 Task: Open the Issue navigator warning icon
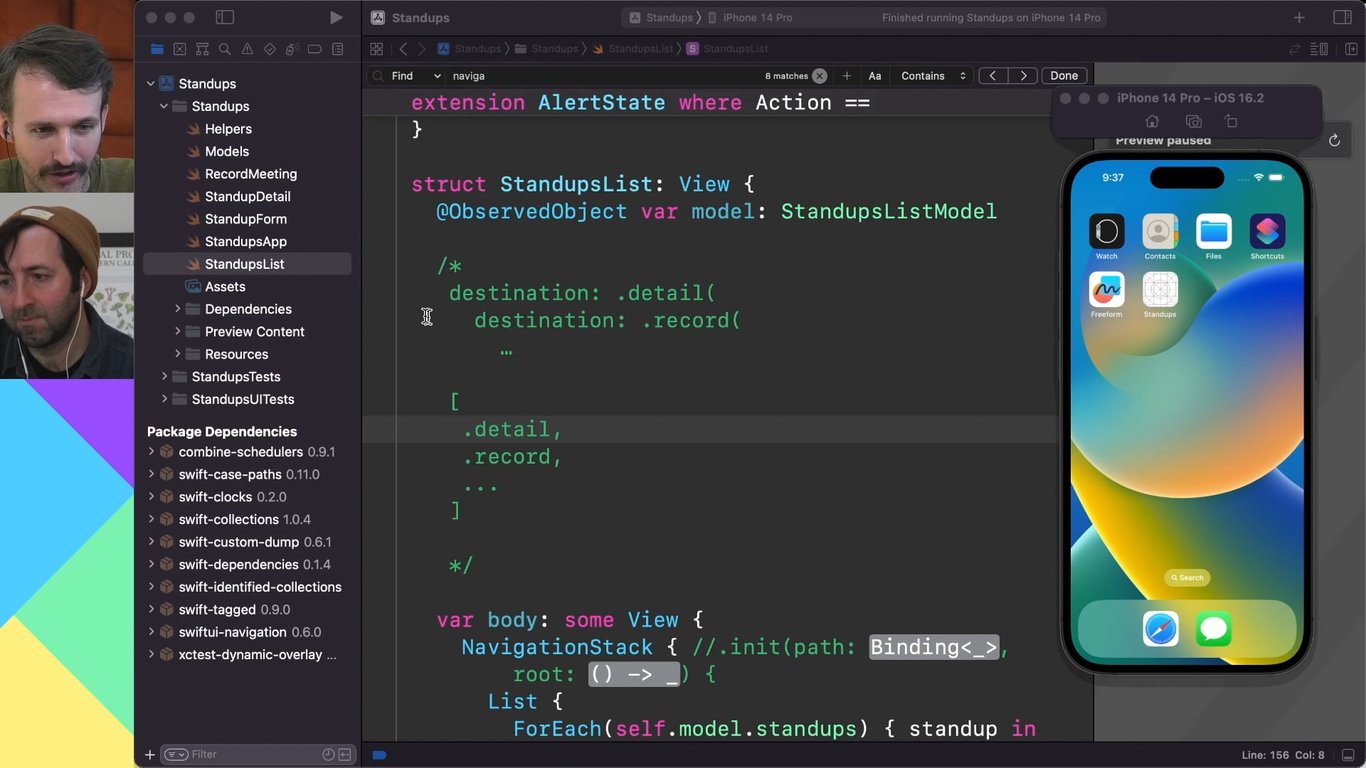point(247,49)
